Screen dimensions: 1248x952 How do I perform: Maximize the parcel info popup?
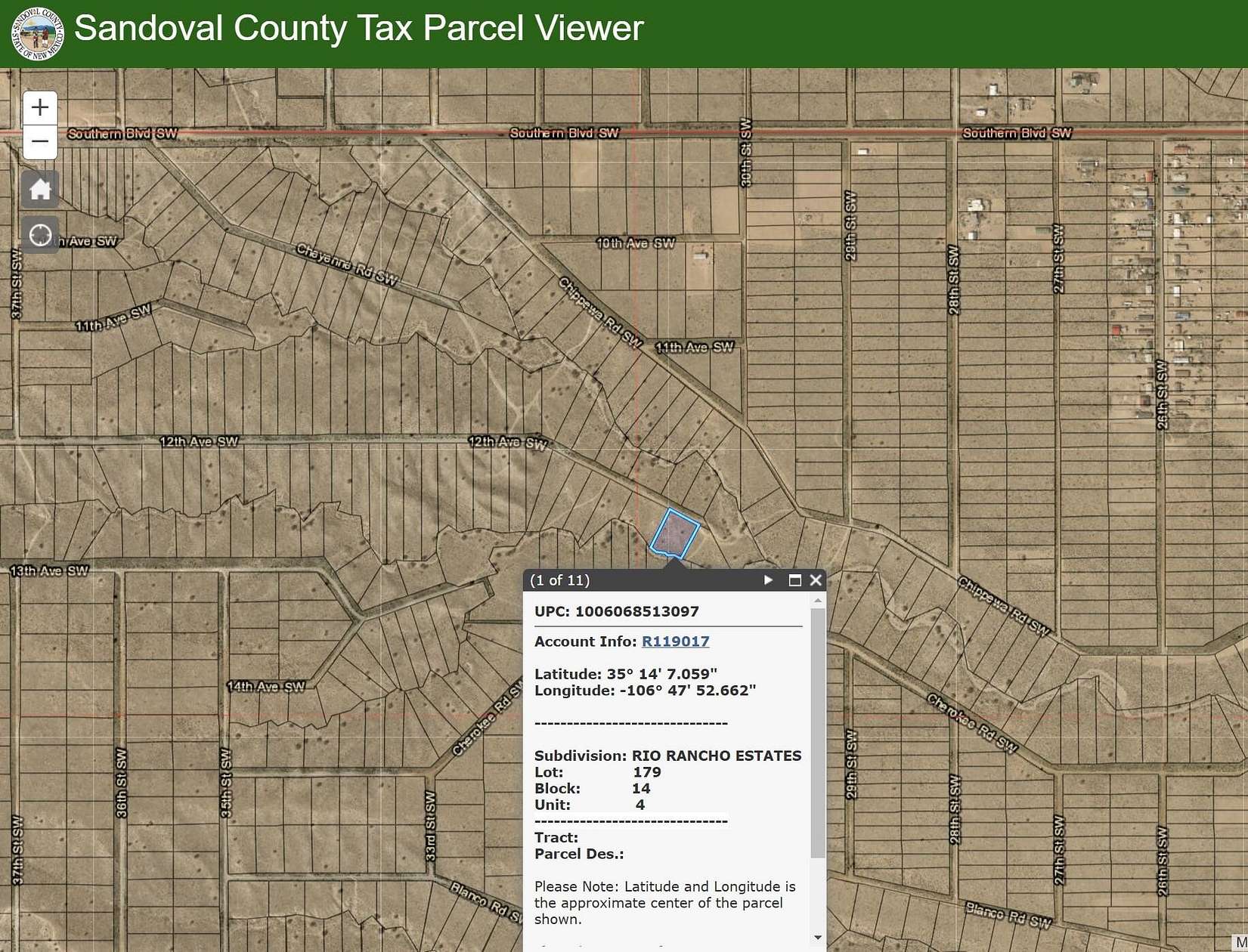click(x=794, y=580)
